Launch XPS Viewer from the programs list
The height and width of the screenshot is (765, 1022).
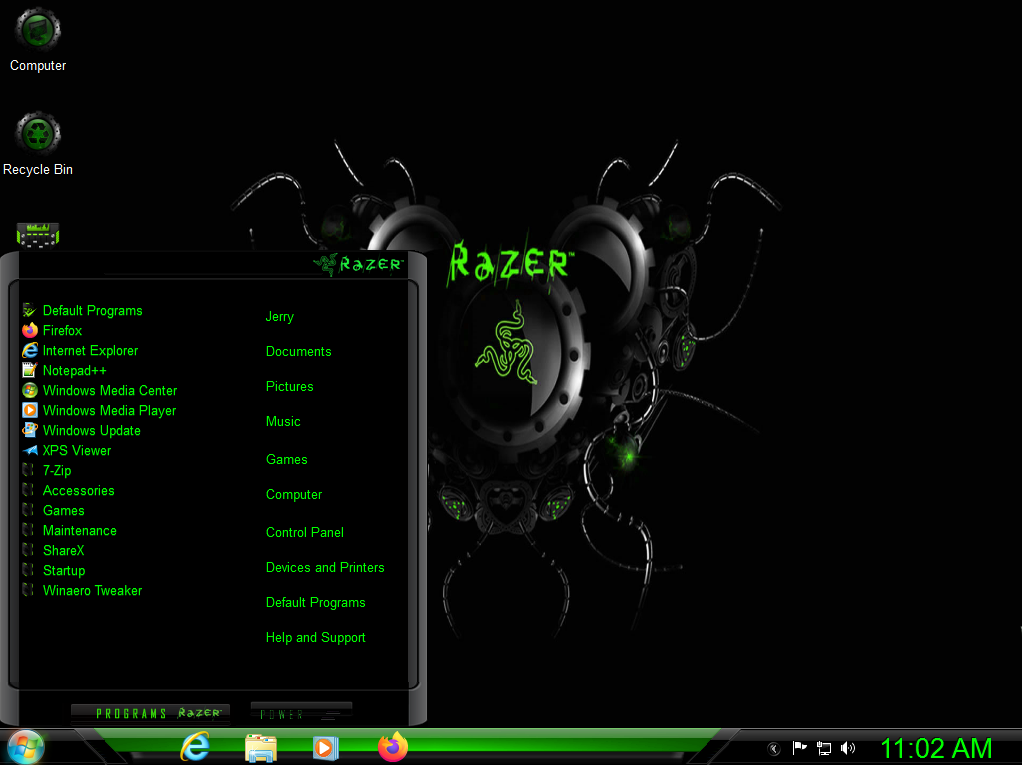click(x=66, y=450)
